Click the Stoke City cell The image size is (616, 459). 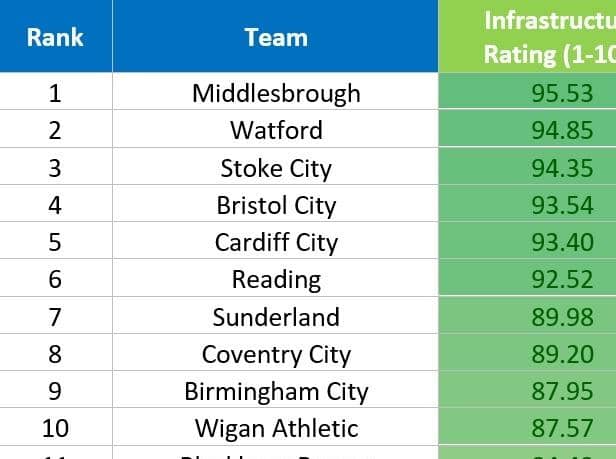point(275,166)
